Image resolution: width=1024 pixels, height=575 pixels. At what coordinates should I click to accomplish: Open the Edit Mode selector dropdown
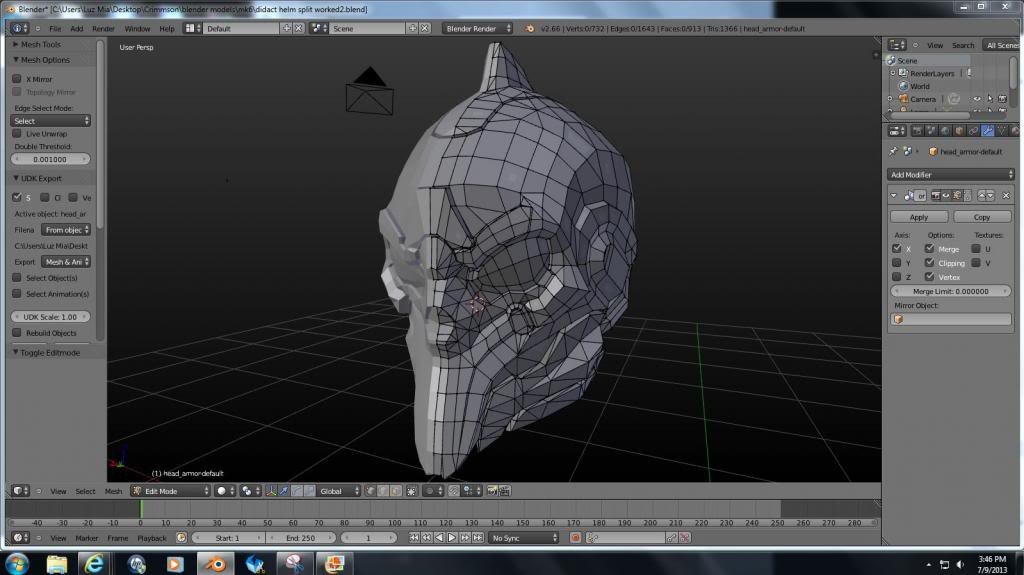tap(170, 491)
